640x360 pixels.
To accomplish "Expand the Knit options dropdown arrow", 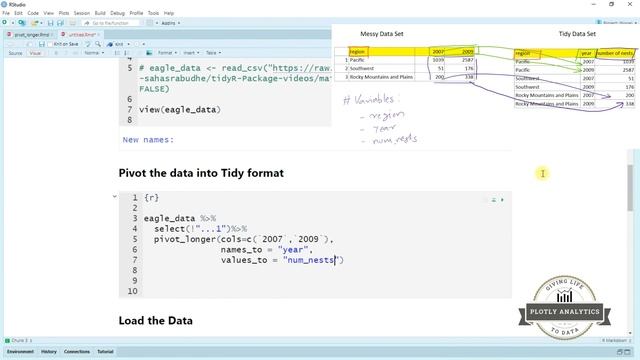I will tap(129, 44).
